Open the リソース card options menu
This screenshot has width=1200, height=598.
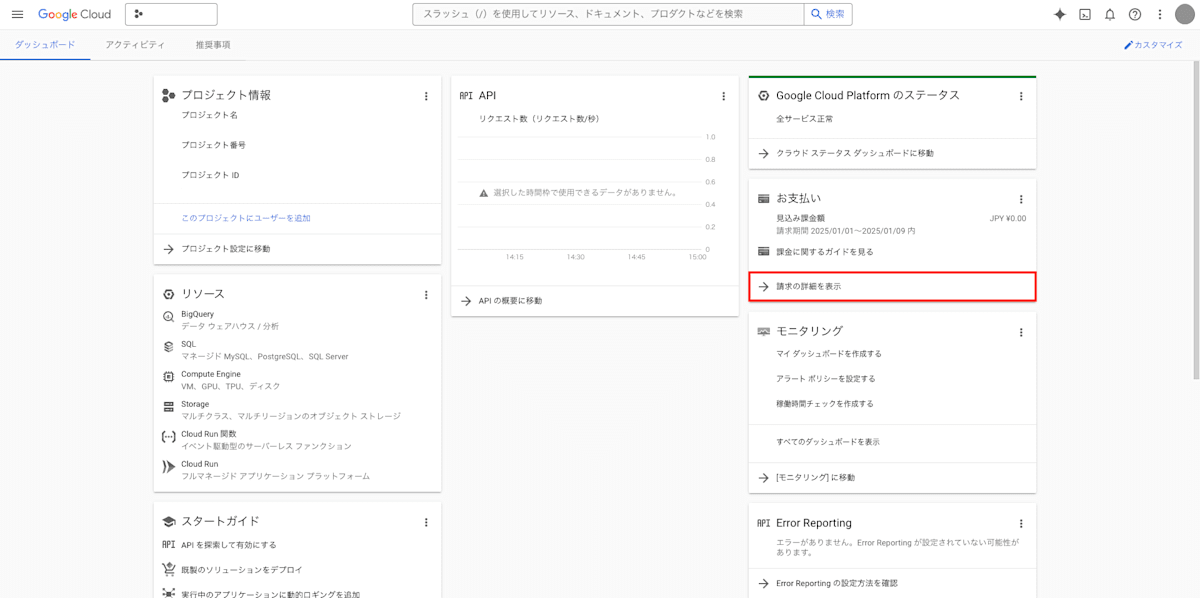coord(426,295)
